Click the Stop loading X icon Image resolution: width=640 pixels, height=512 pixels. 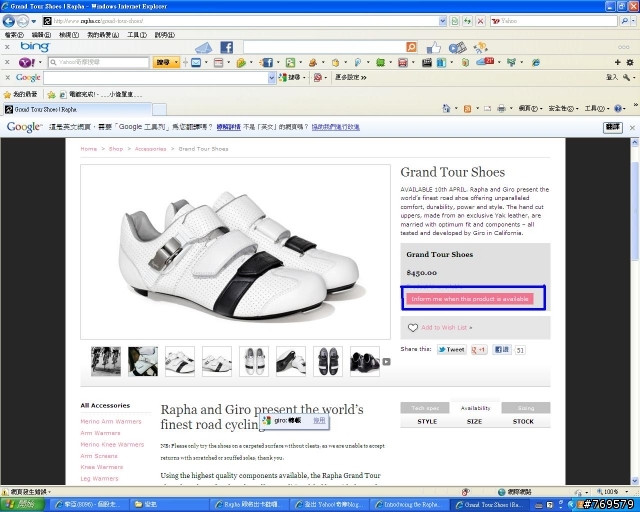pyautogui.click(x=480, y=21)
